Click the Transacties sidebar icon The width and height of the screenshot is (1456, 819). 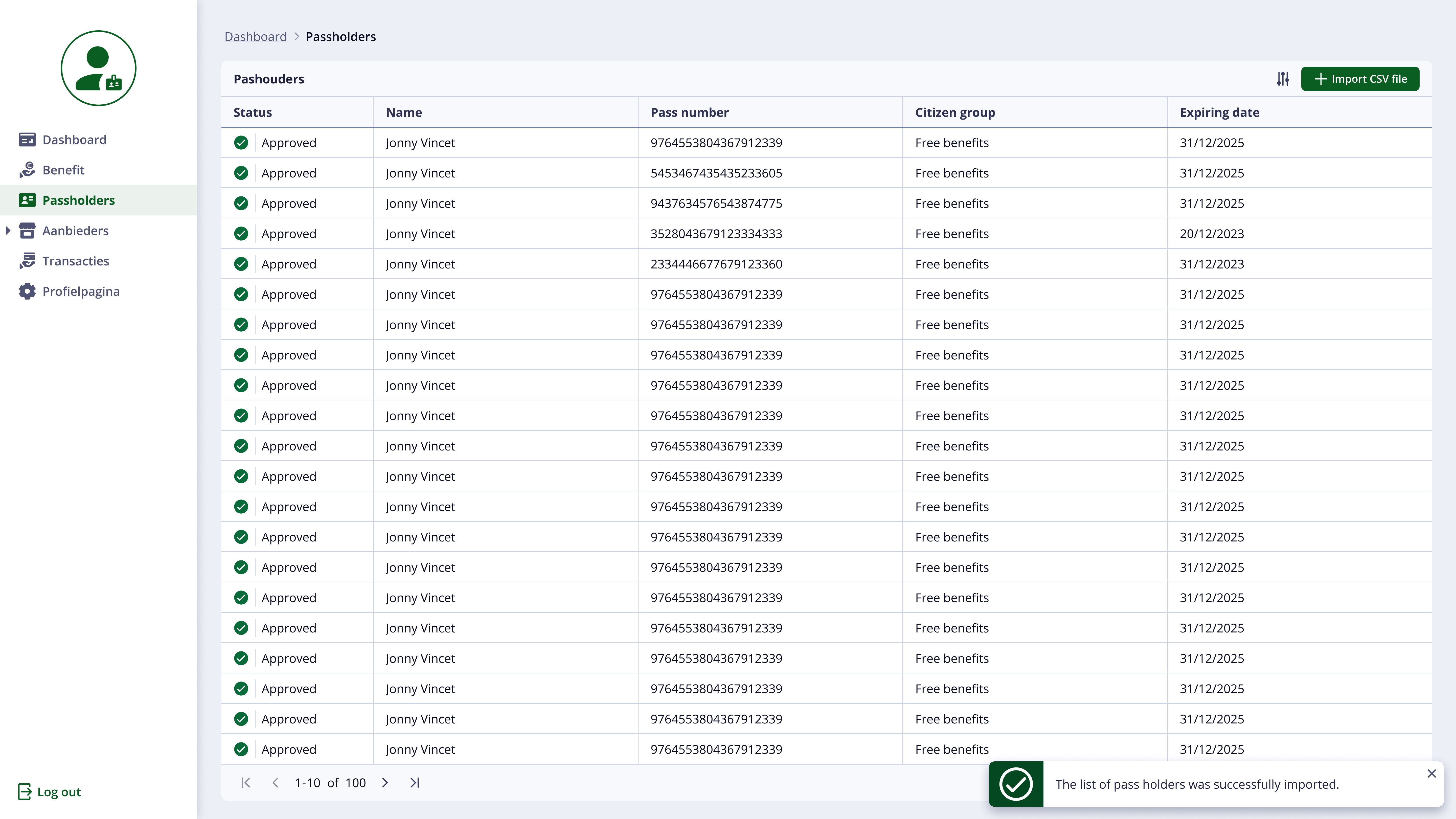point(27,261)
